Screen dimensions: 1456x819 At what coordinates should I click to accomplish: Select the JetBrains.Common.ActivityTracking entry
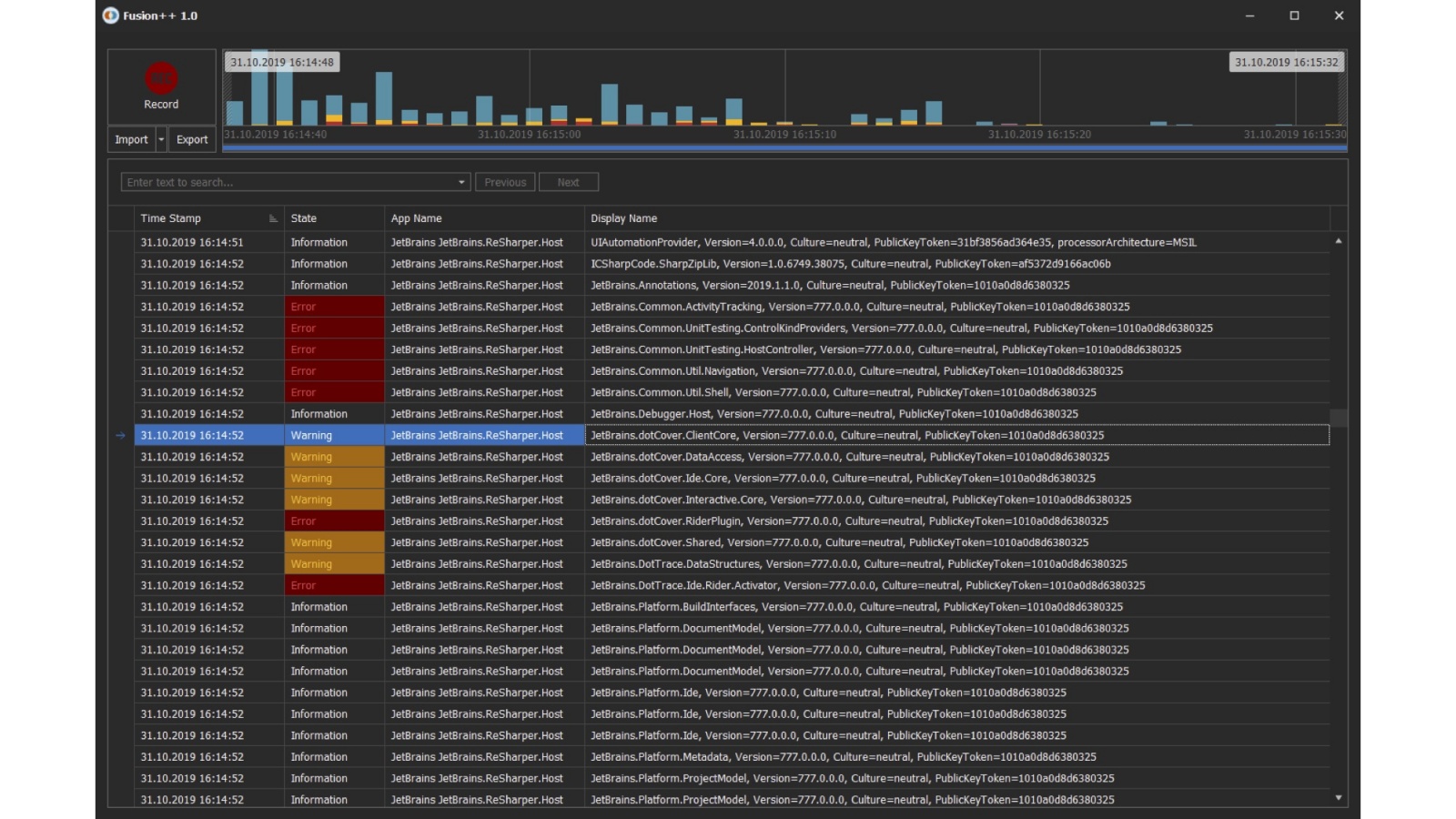pos(732,307)
